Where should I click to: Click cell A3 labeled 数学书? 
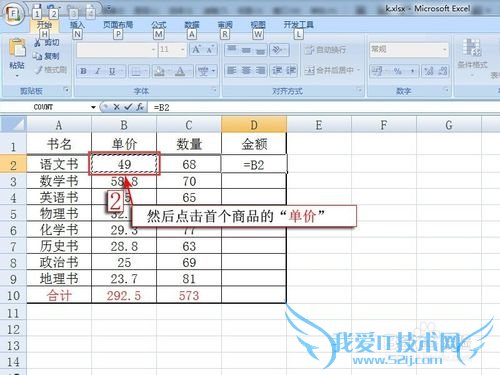pos(59,181)
